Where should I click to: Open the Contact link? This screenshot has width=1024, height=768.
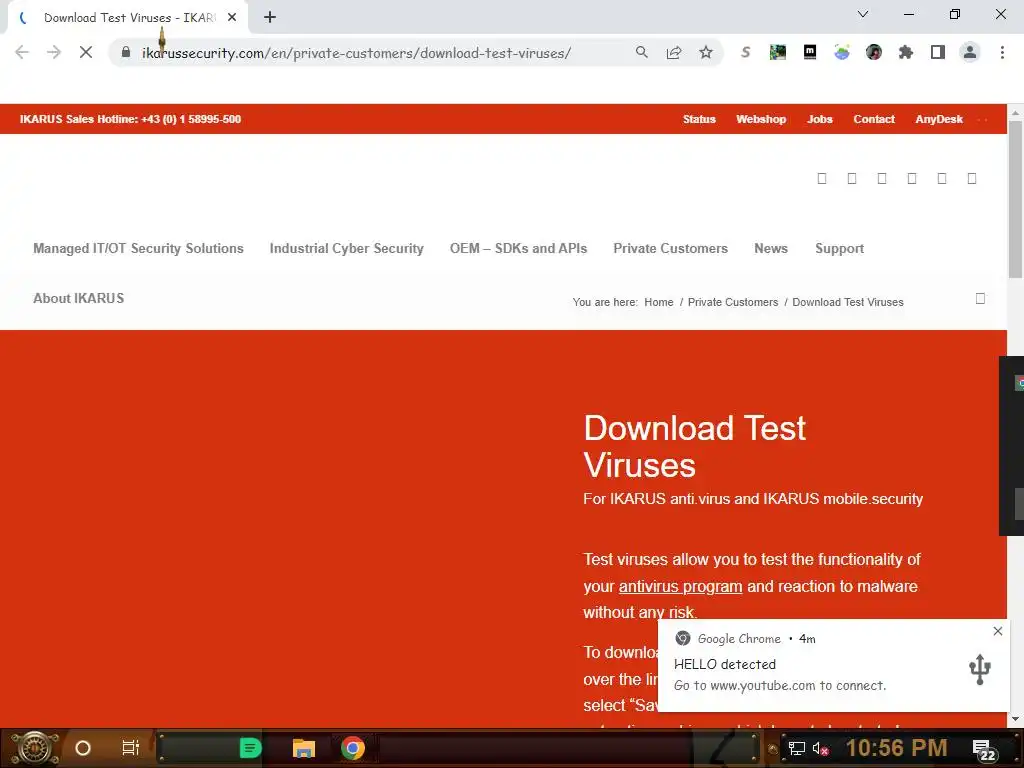(874, 119)
